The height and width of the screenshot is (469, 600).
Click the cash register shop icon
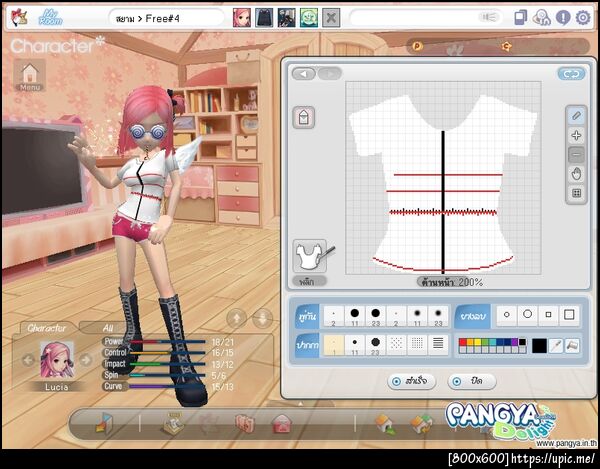click(173, 423)
